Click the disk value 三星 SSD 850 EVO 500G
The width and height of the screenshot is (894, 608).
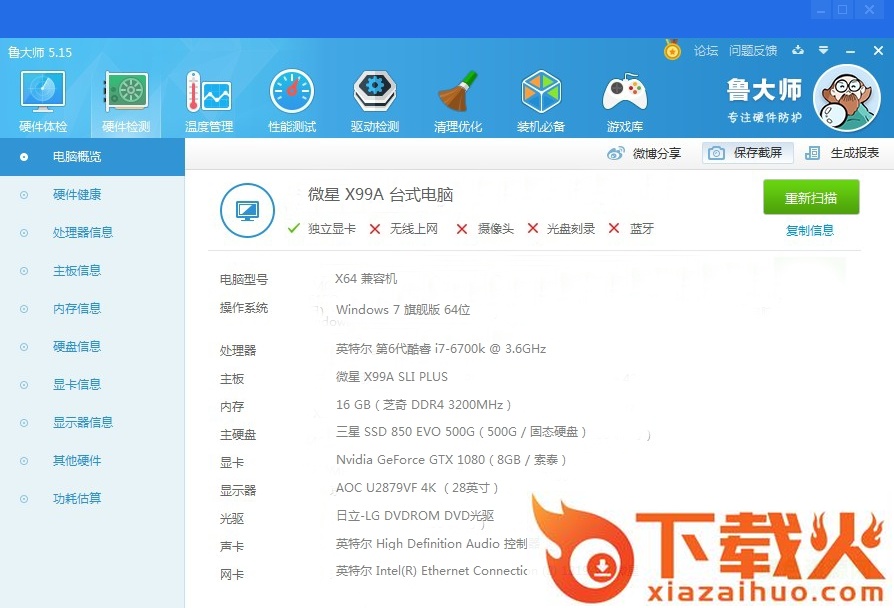pos(461,432)
